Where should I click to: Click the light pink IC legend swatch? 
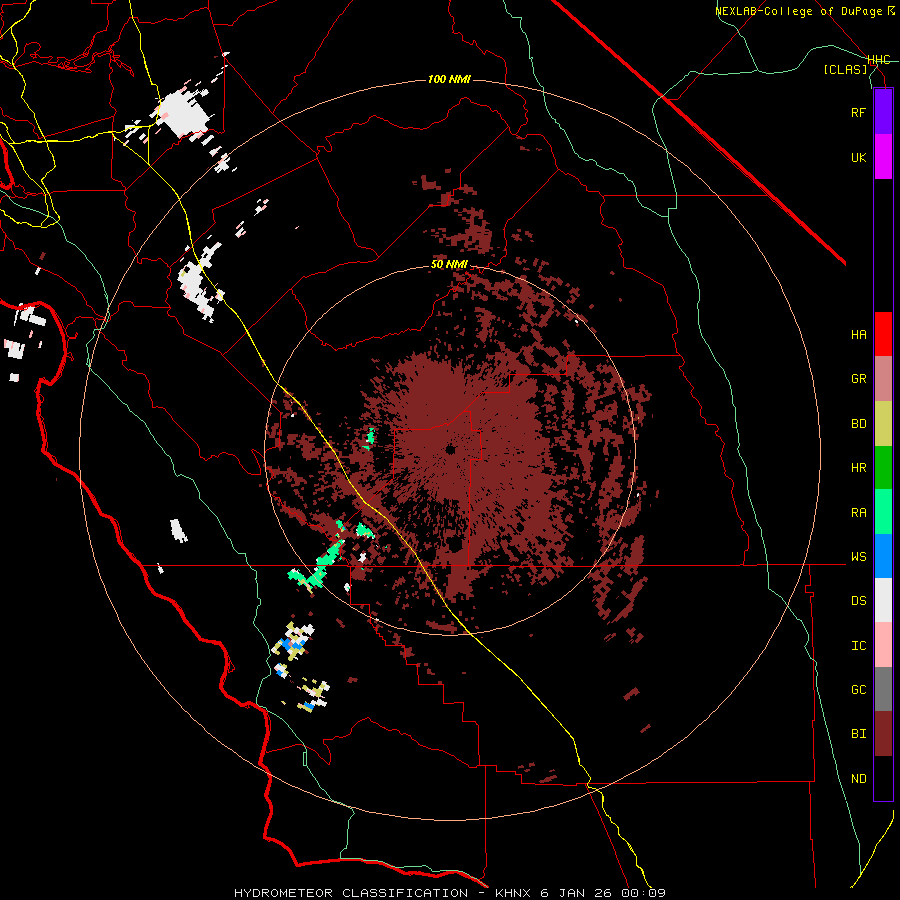point(883,645)
